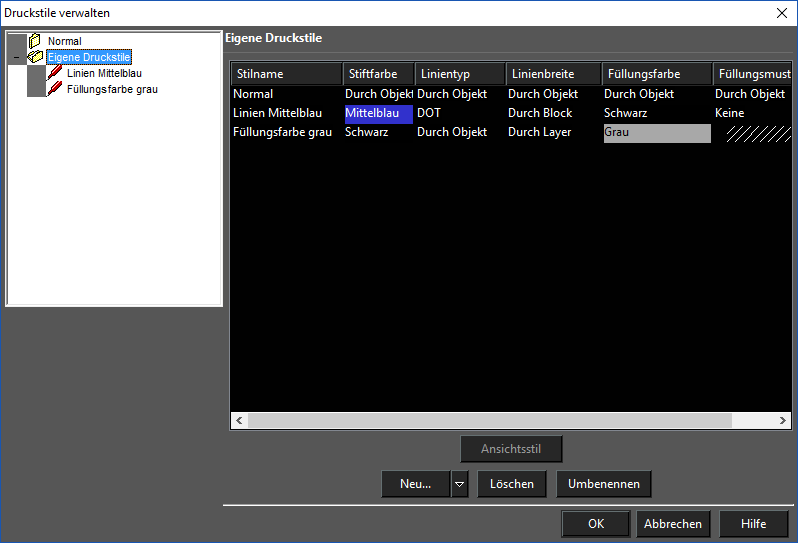Click the Normal folder icon in tree
Screen dimensions: 798x543
35,41
